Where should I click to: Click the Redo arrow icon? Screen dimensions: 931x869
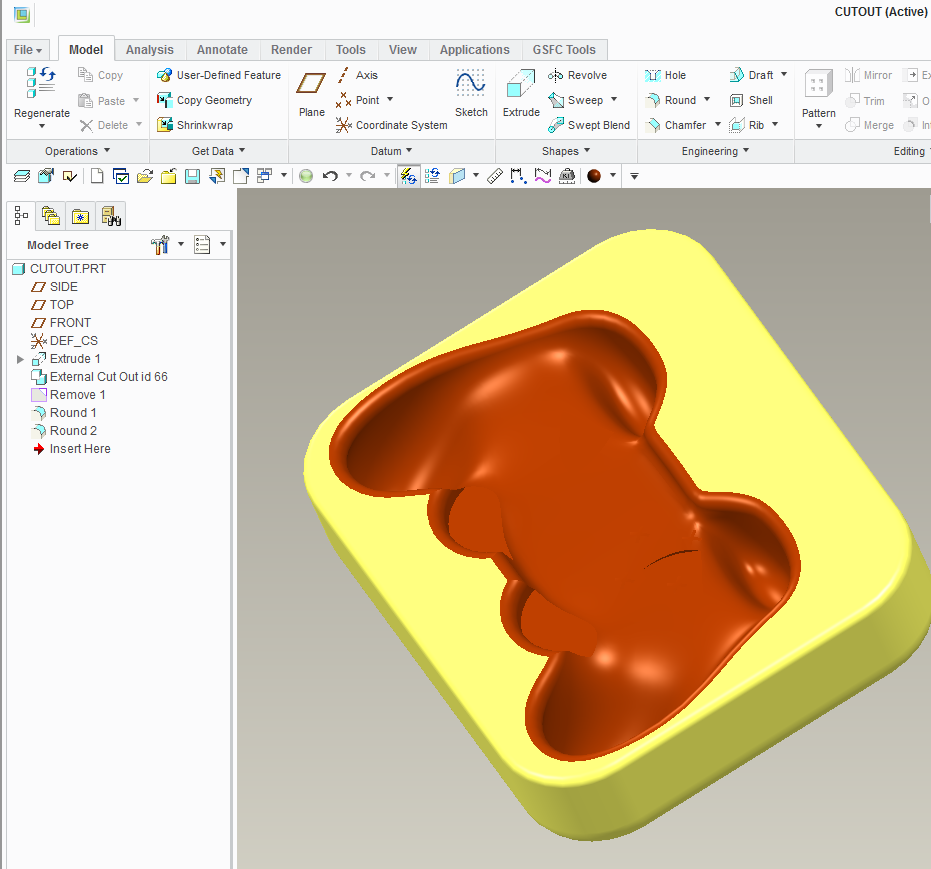pos(368,176)
